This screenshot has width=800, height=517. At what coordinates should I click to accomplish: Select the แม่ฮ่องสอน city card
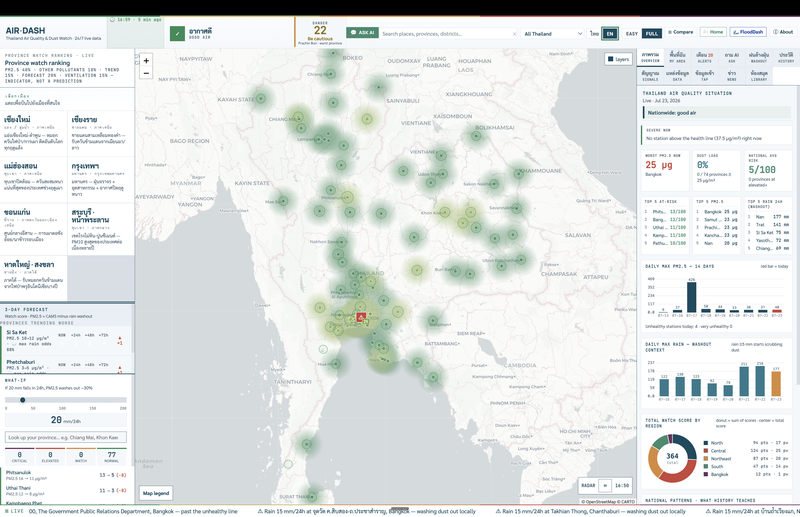click(34, 180)
